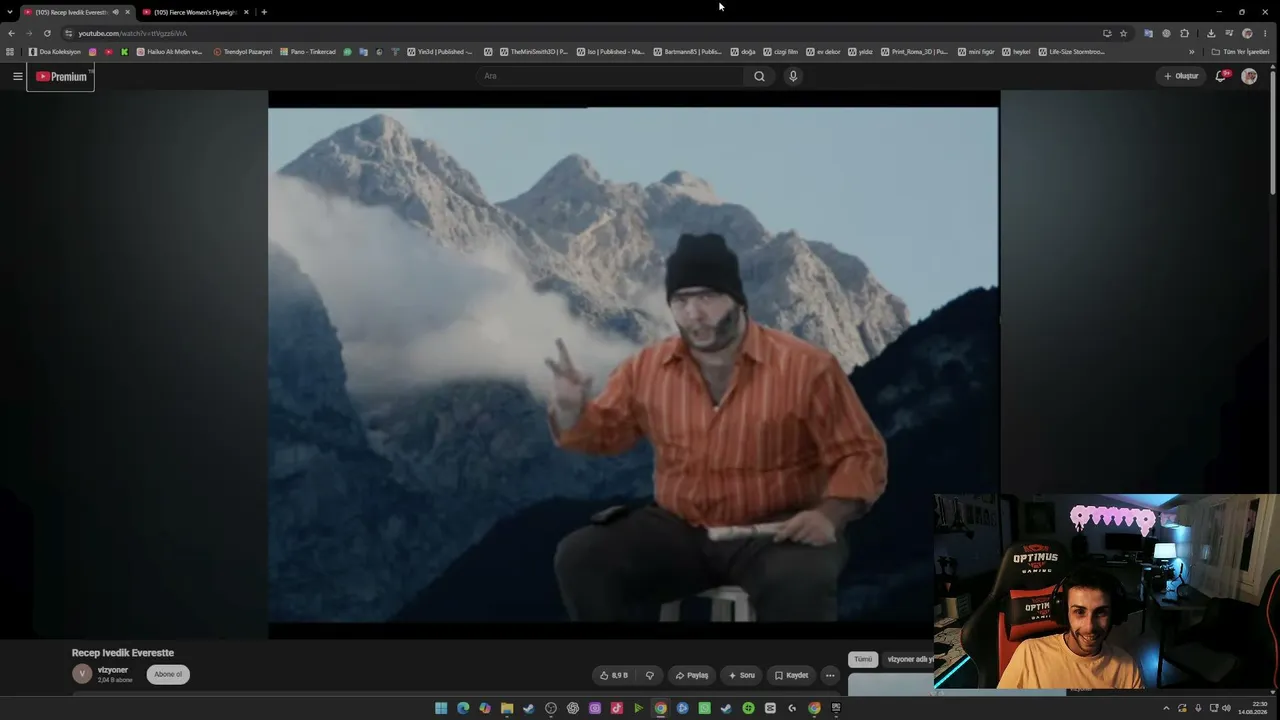
Task: Open the Trendyol Pazaryeri bookmark
Action: pyautogui.click(x=243, y=52)
